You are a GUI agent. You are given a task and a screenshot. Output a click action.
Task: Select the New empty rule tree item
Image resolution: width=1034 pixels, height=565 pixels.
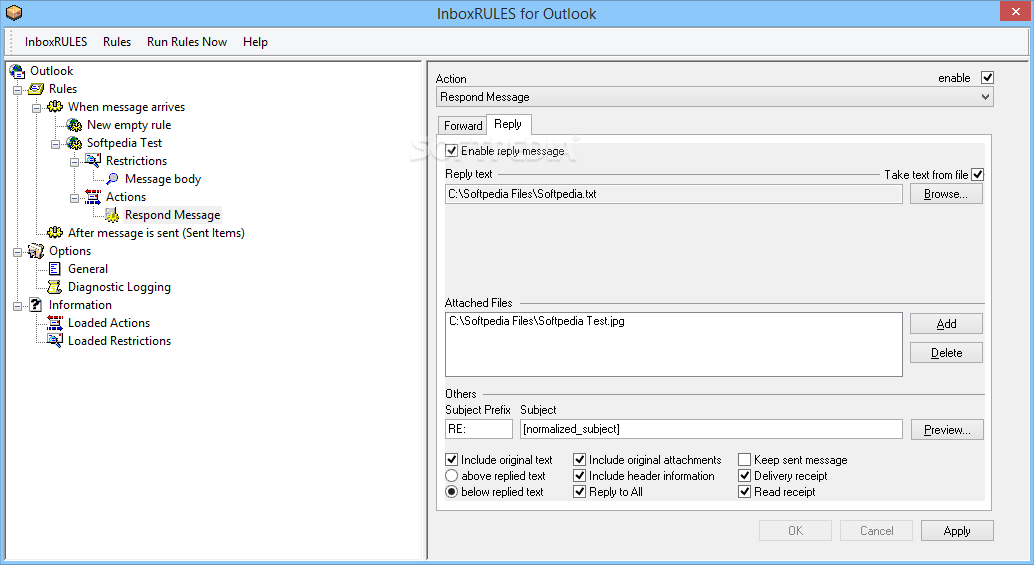129,125
